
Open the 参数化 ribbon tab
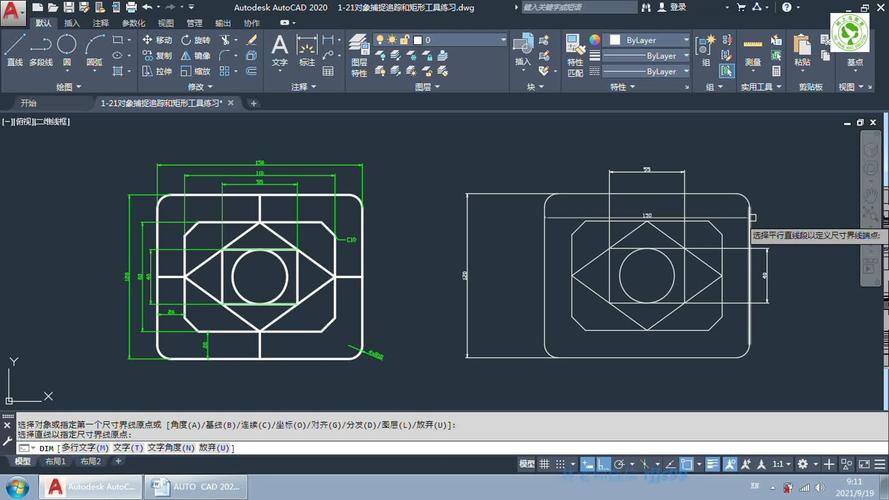tap(133, 23)
